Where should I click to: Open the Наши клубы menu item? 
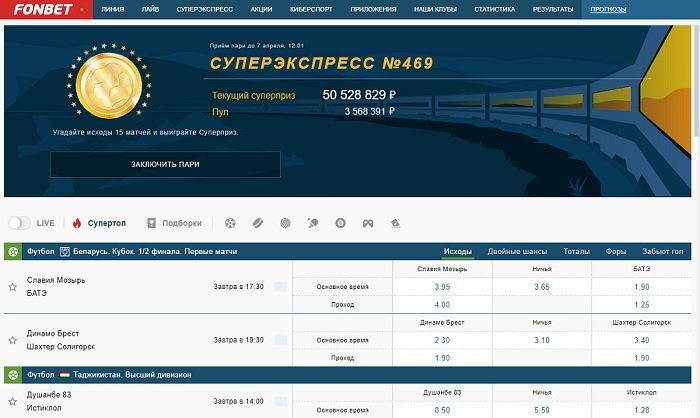[435, 9]
